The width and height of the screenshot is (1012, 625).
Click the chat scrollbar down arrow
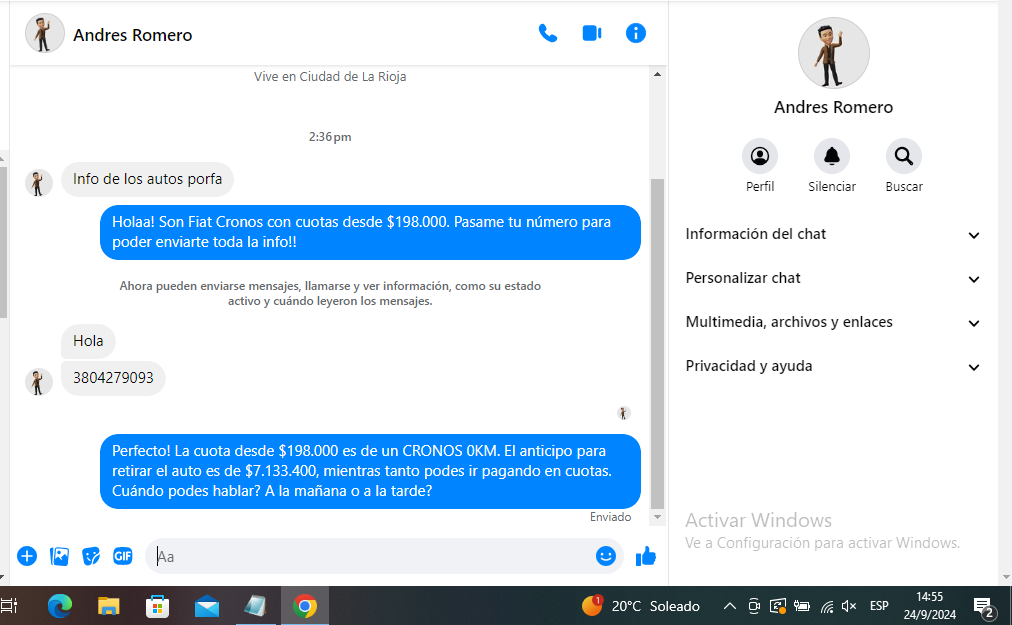pos(657,517)
